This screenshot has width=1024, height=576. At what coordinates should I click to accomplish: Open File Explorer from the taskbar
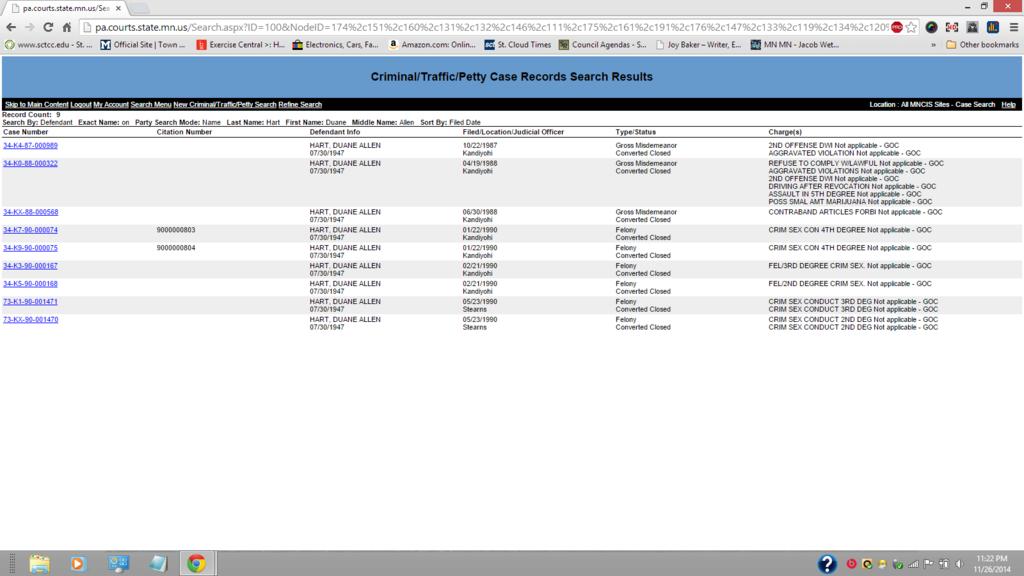pyautogui.click(x=39, y=563)
